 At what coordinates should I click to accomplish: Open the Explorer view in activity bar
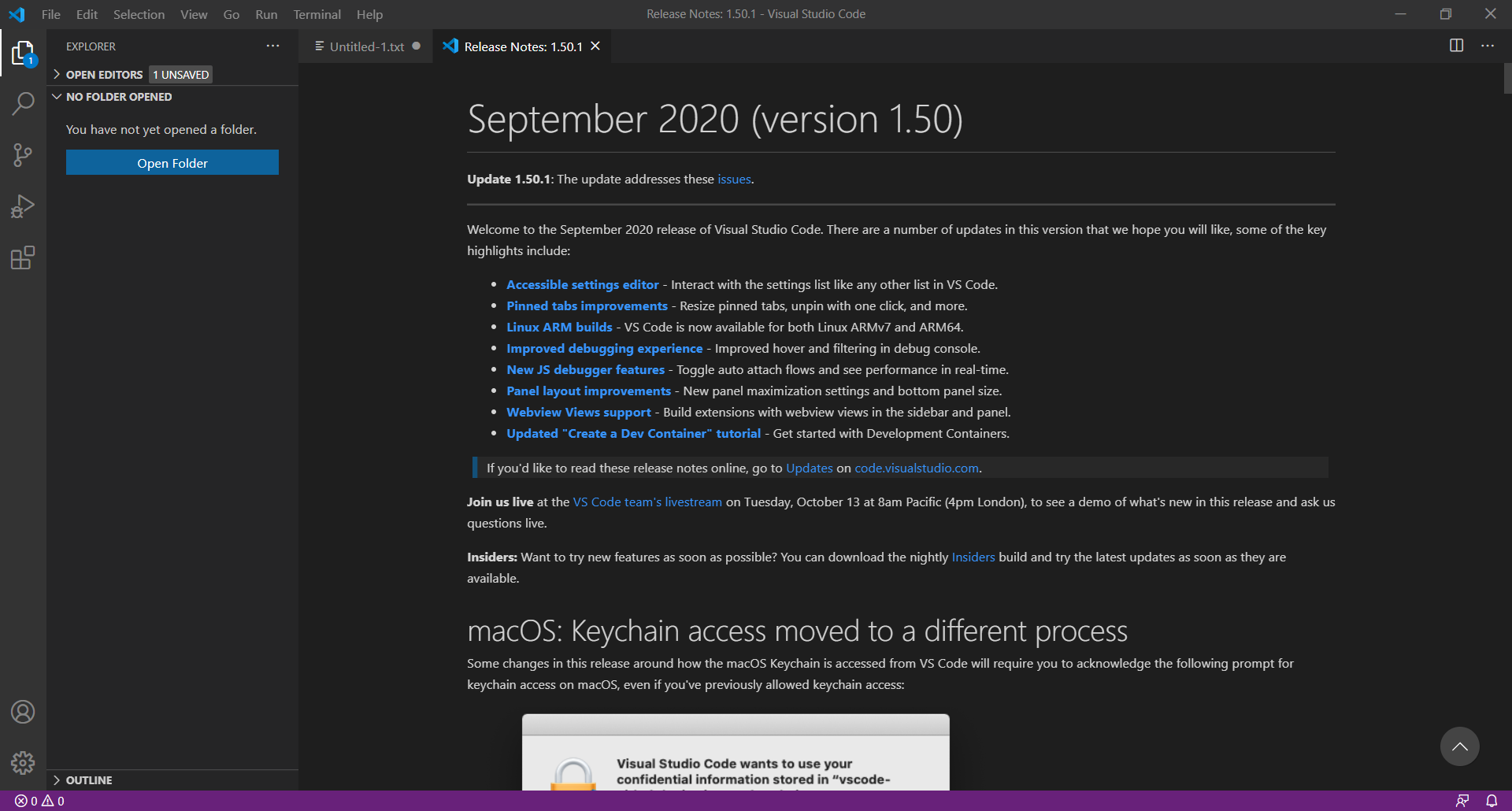click(23, 54)
